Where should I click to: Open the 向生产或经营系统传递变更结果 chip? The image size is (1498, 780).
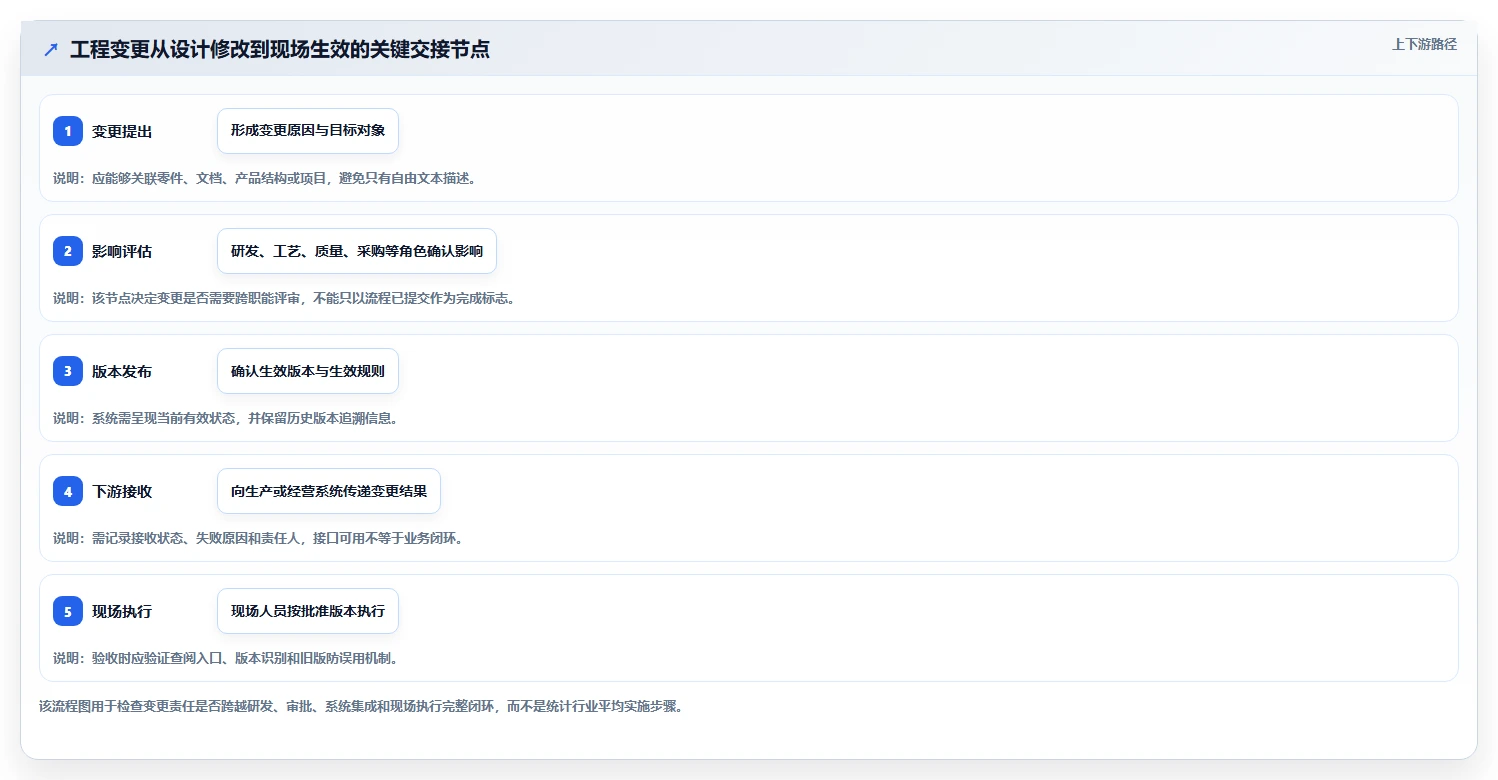(329, 491)
